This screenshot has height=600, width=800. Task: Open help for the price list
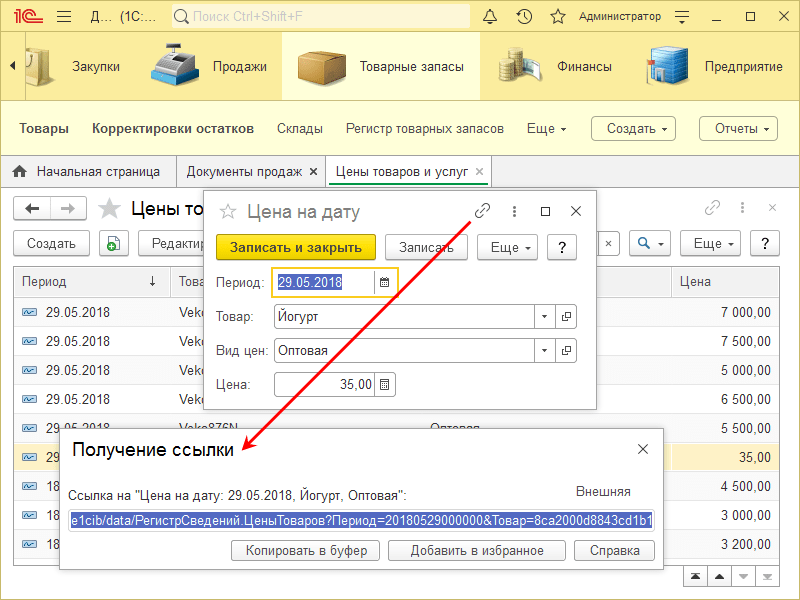[x=765, y=243]
